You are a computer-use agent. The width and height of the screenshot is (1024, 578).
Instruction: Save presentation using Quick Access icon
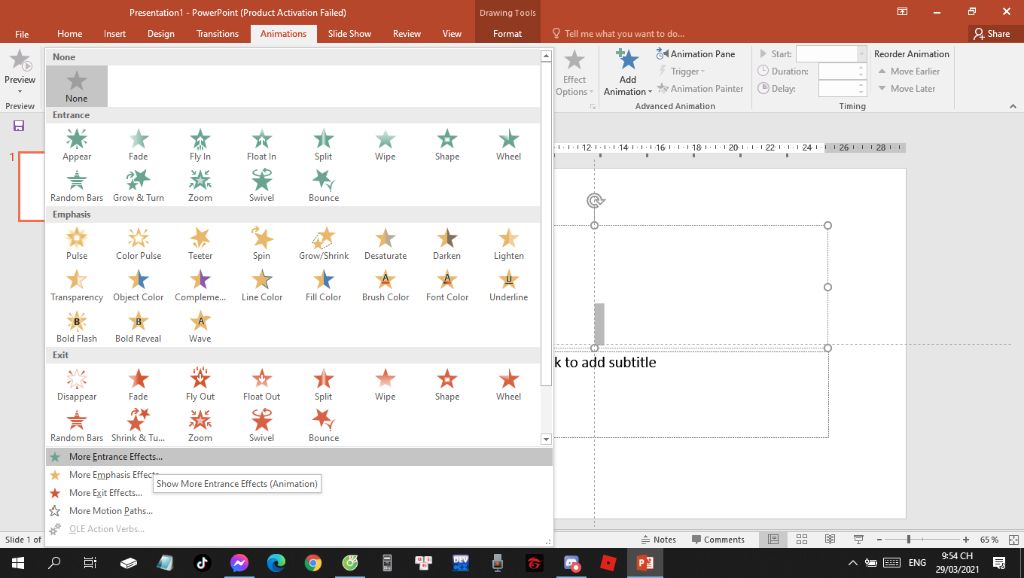pyautogui.click(x=19, y=126)
